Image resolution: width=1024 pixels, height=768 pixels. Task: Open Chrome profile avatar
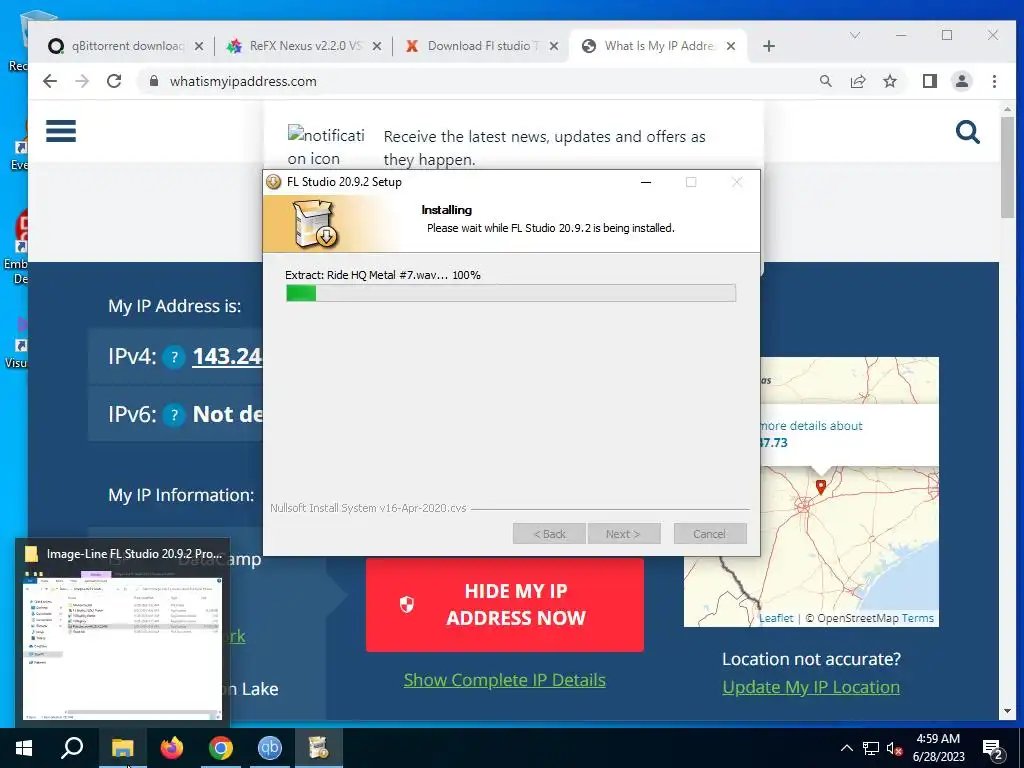961,81
